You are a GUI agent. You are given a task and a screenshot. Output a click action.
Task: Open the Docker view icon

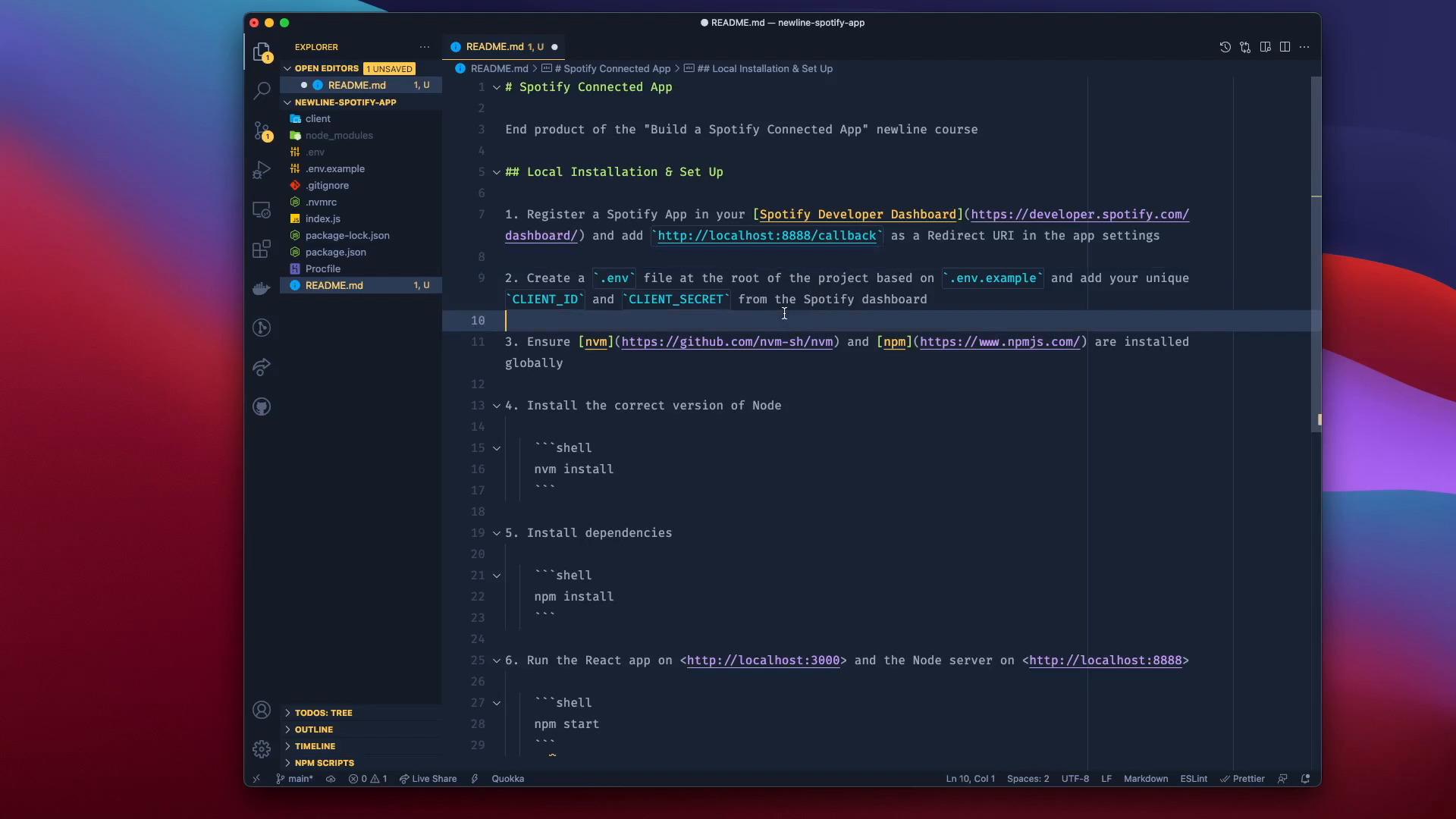pos(262,288)
